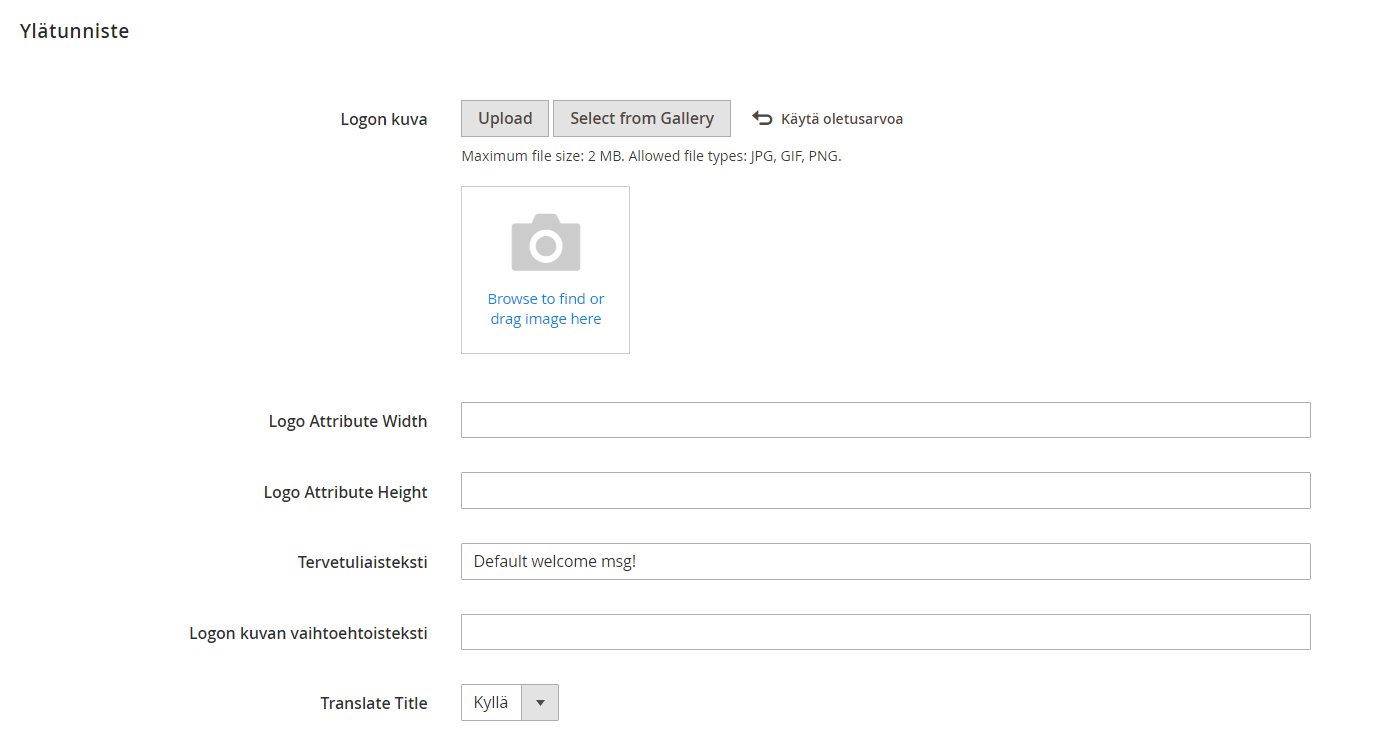Screen dimensions: 1380x739
Task: Click the 'Kyllä' value in Translate Title
Action: [491, 703]
